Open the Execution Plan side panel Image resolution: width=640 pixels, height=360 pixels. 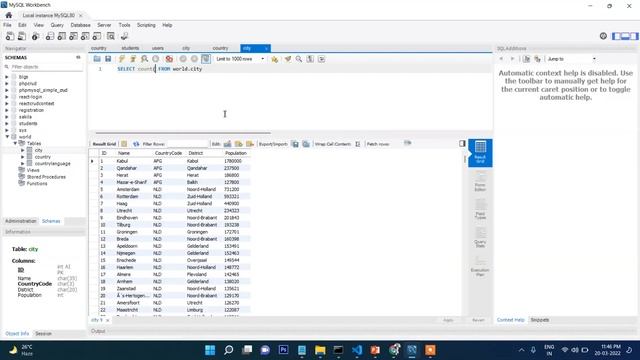pos(480,267)
